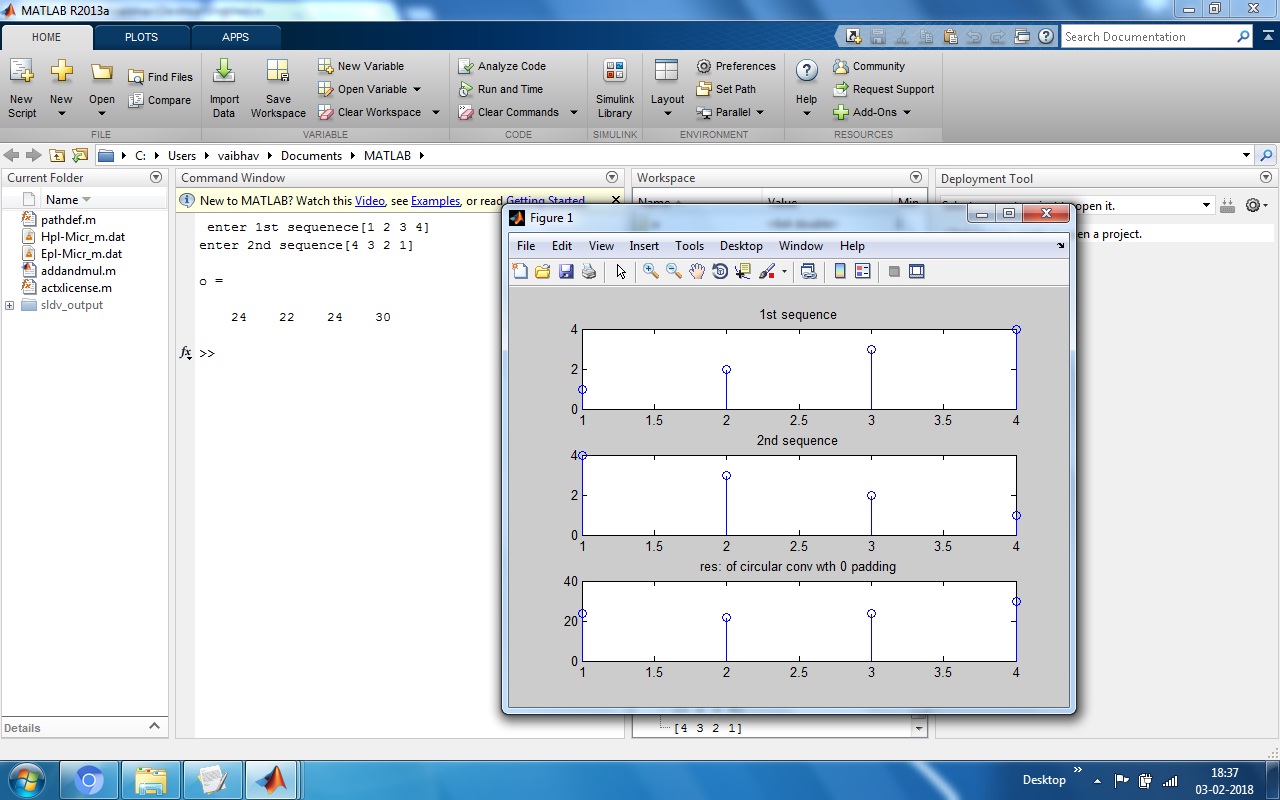Click the Video link in the banner

pos(369,201)
